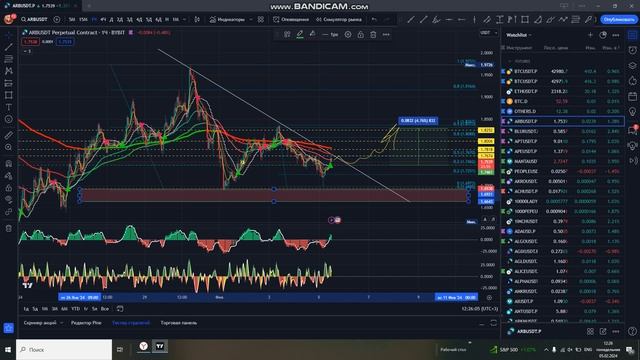Screen dimensions: 640x360
Task: Select the geometric shapes tool
Action: click(9, 95)
